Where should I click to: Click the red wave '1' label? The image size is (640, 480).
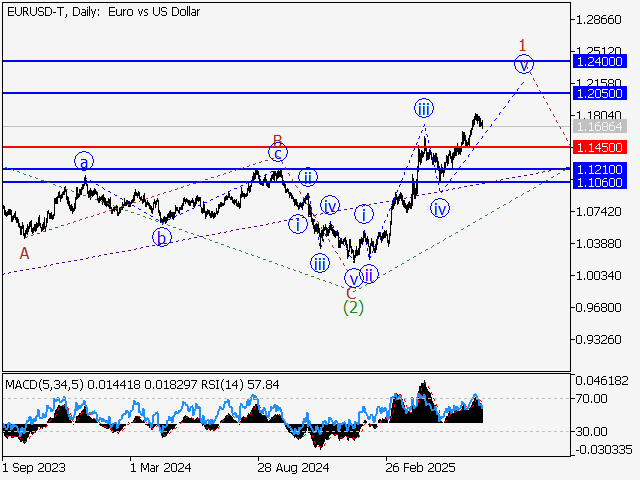tap(522, 44)
